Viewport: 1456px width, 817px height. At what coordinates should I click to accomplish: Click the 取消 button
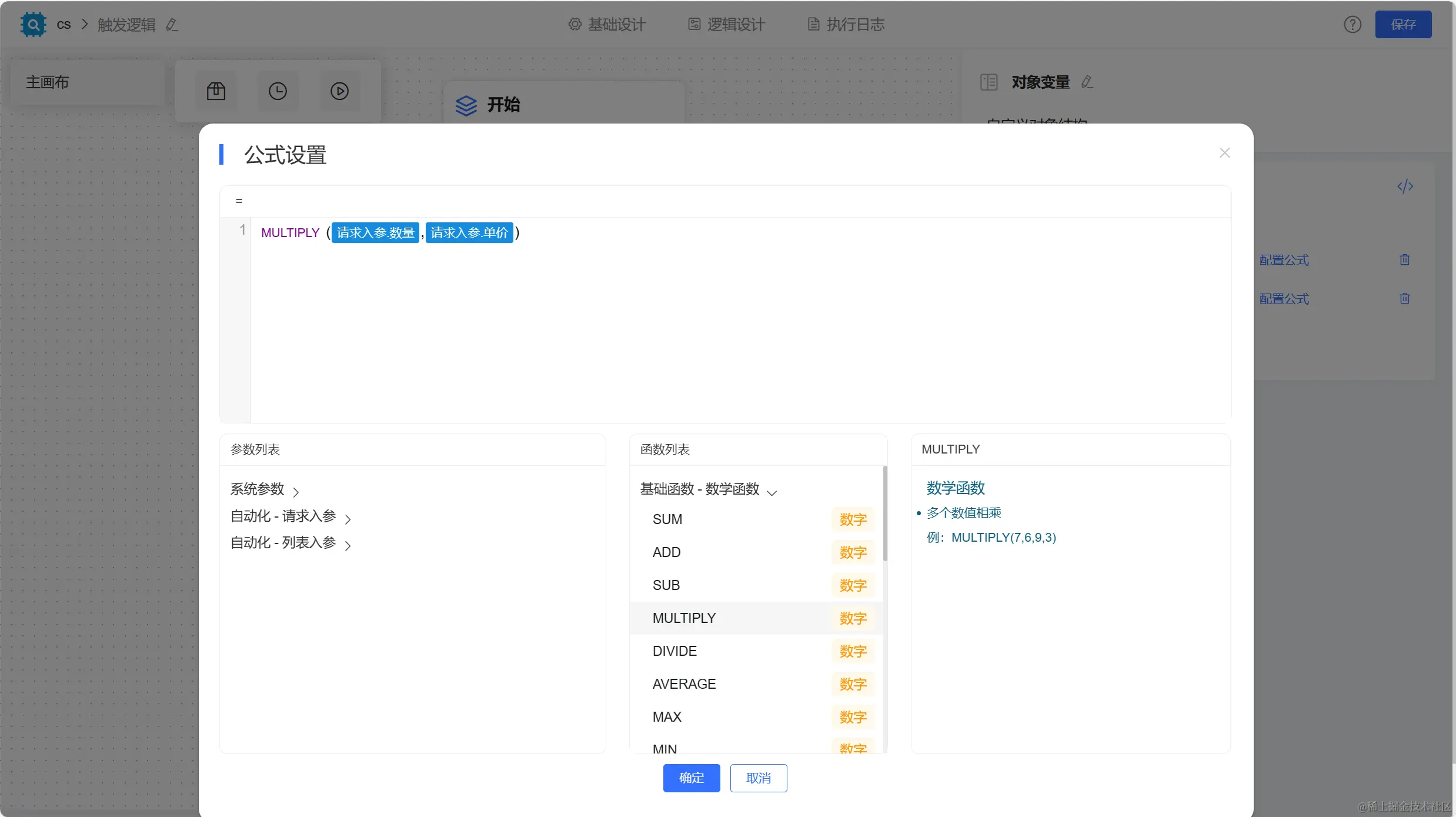[x=758, y=778]
